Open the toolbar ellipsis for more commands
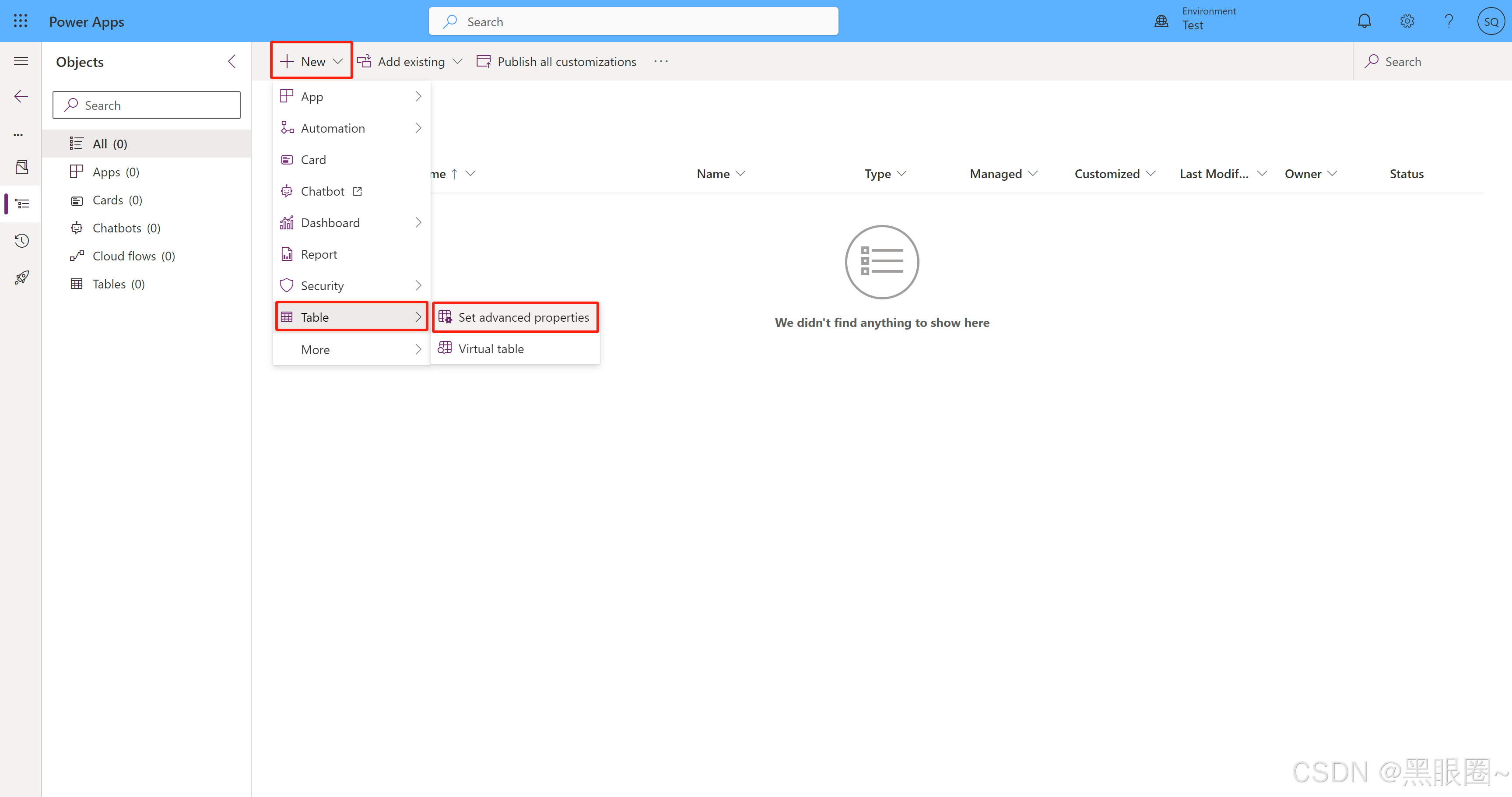This screenshot has width=1512, height=797. coord(661,61)
